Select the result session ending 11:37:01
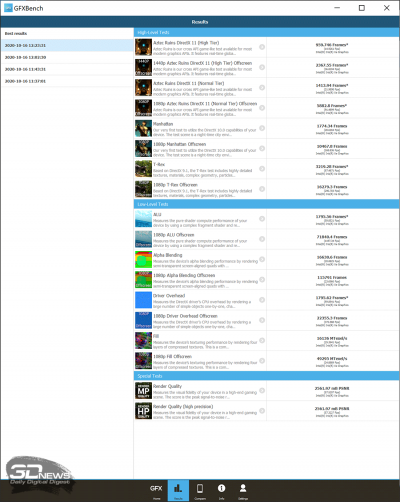400x502 pixels. point(67,81)
